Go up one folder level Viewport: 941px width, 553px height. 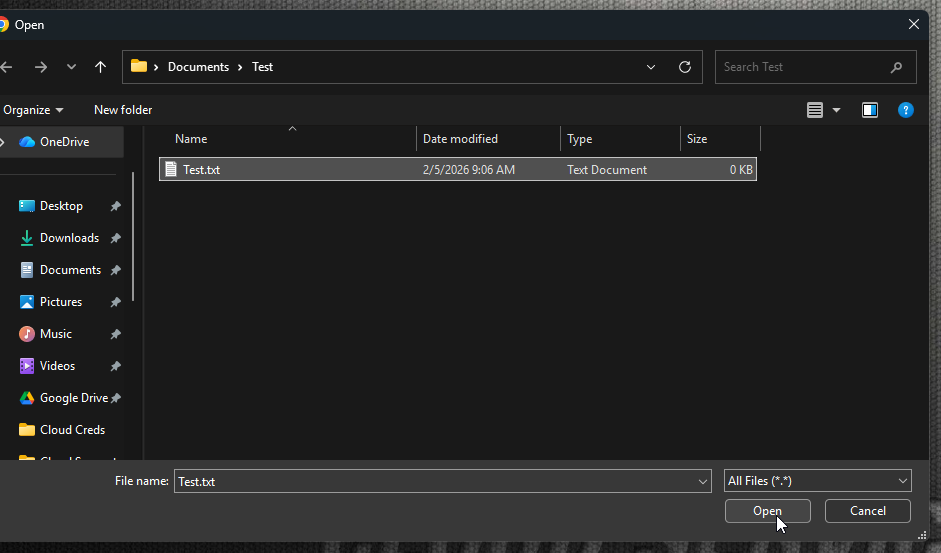click(x=100, y=67)
